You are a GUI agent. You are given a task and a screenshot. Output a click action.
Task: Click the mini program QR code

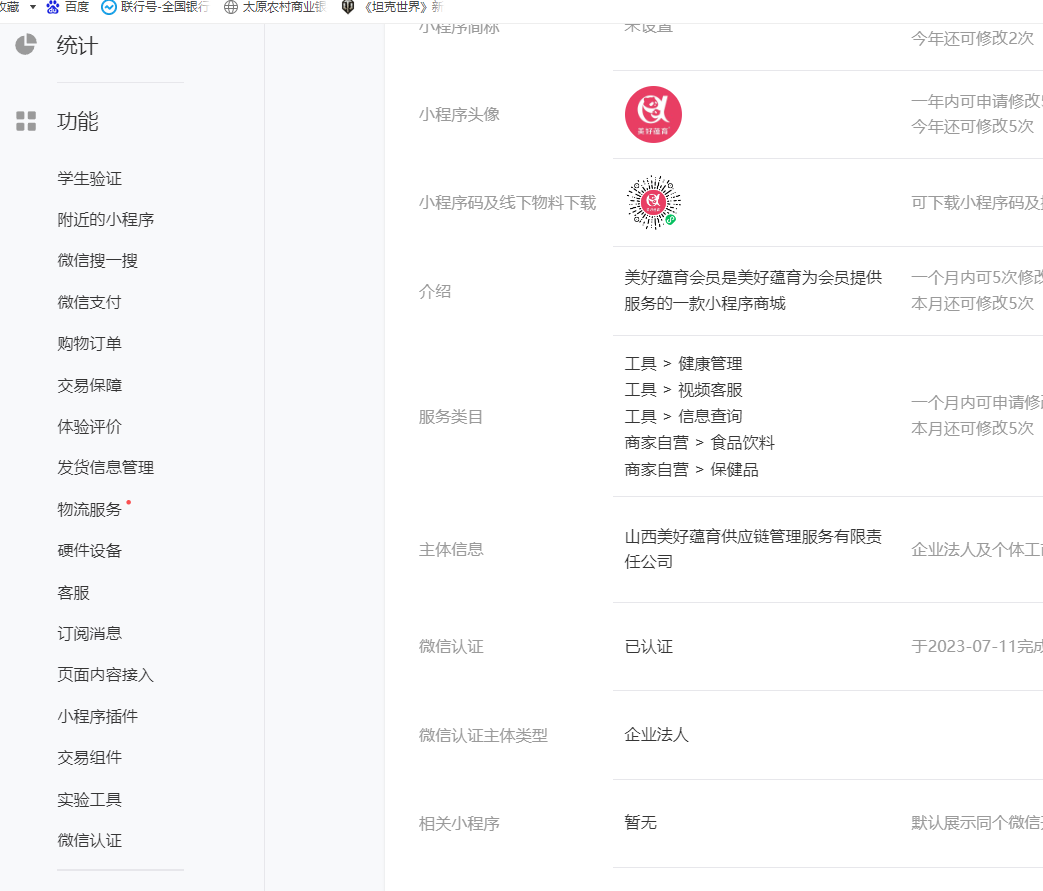[x=653, y=202]
